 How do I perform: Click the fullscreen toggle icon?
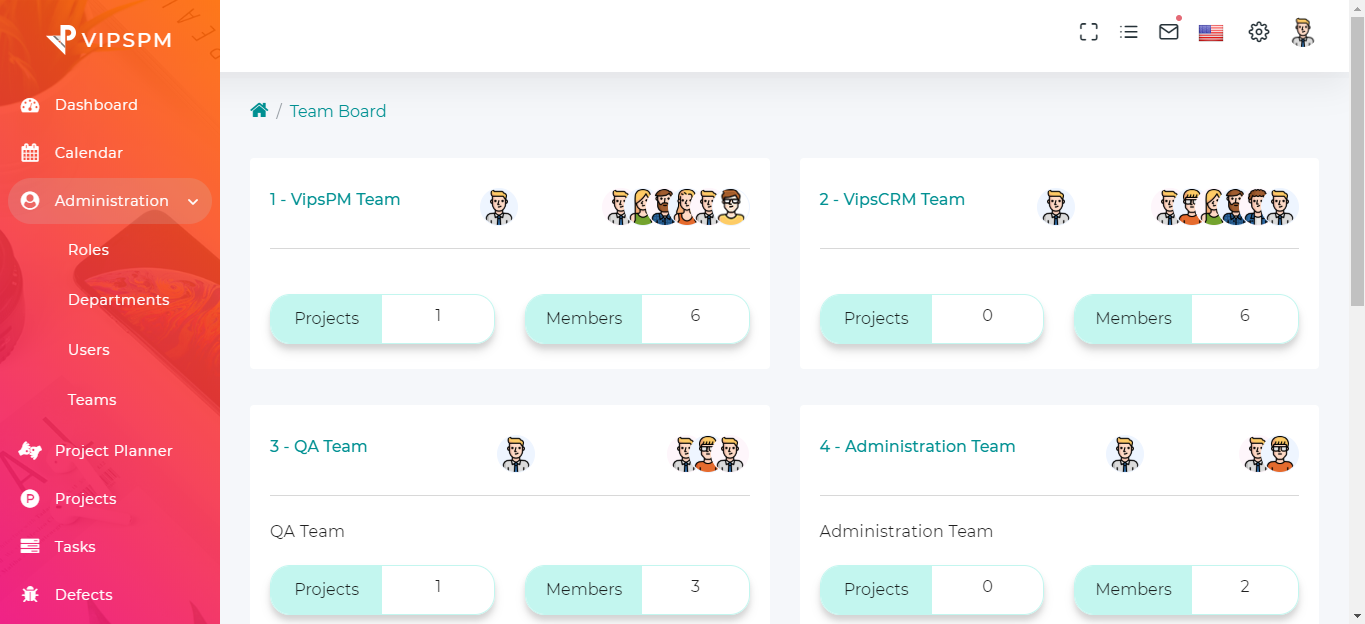coord(1089,32)
